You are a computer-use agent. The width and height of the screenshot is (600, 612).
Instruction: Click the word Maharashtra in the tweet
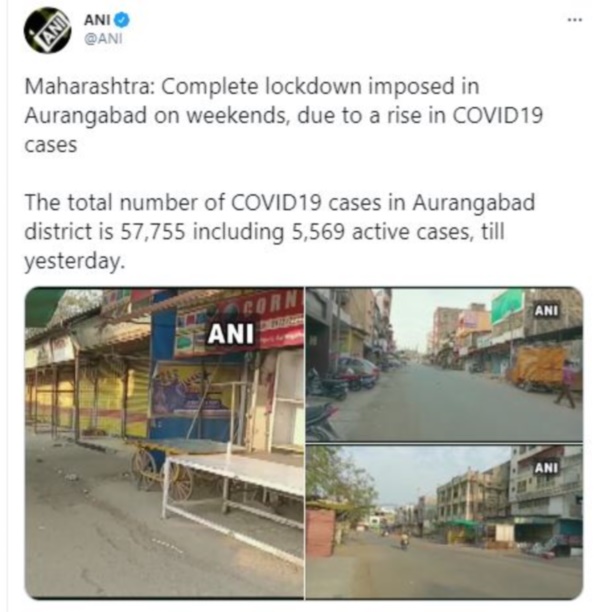point(90,86)
